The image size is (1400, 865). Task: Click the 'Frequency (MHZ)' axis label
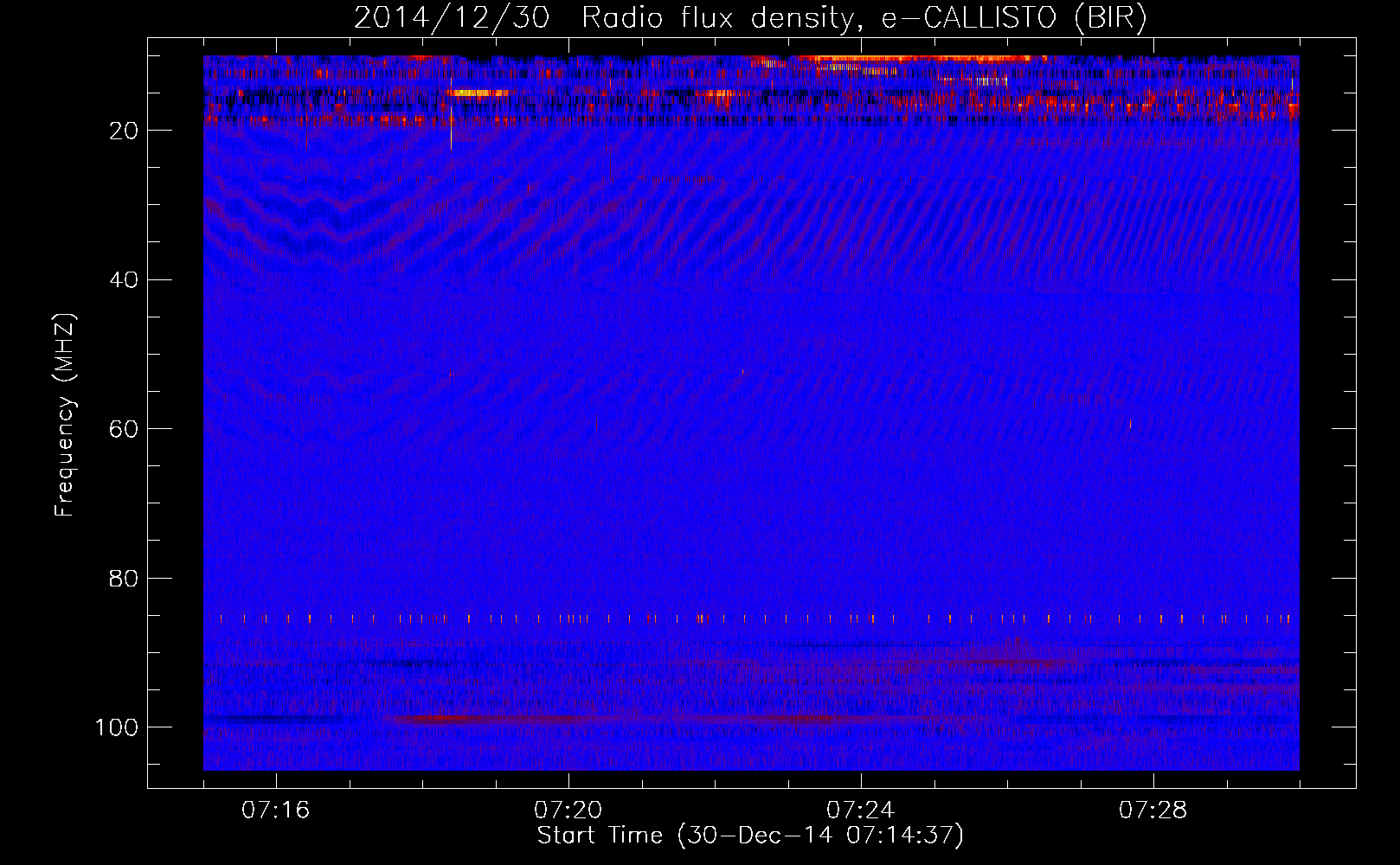65,415
